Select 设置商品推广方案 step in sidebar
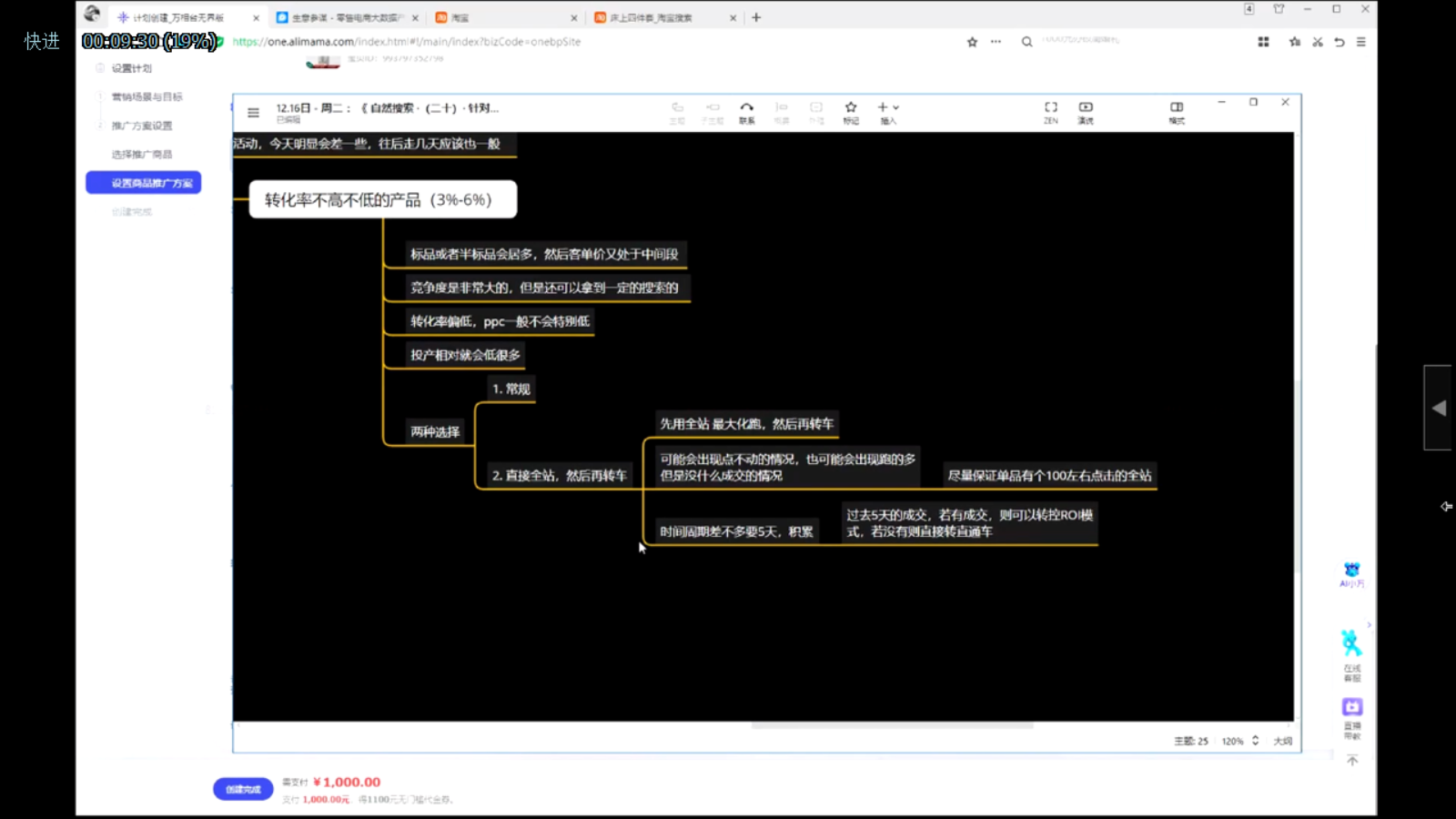The height and width of the screenshot is (819, 1456). click(144, 183)
